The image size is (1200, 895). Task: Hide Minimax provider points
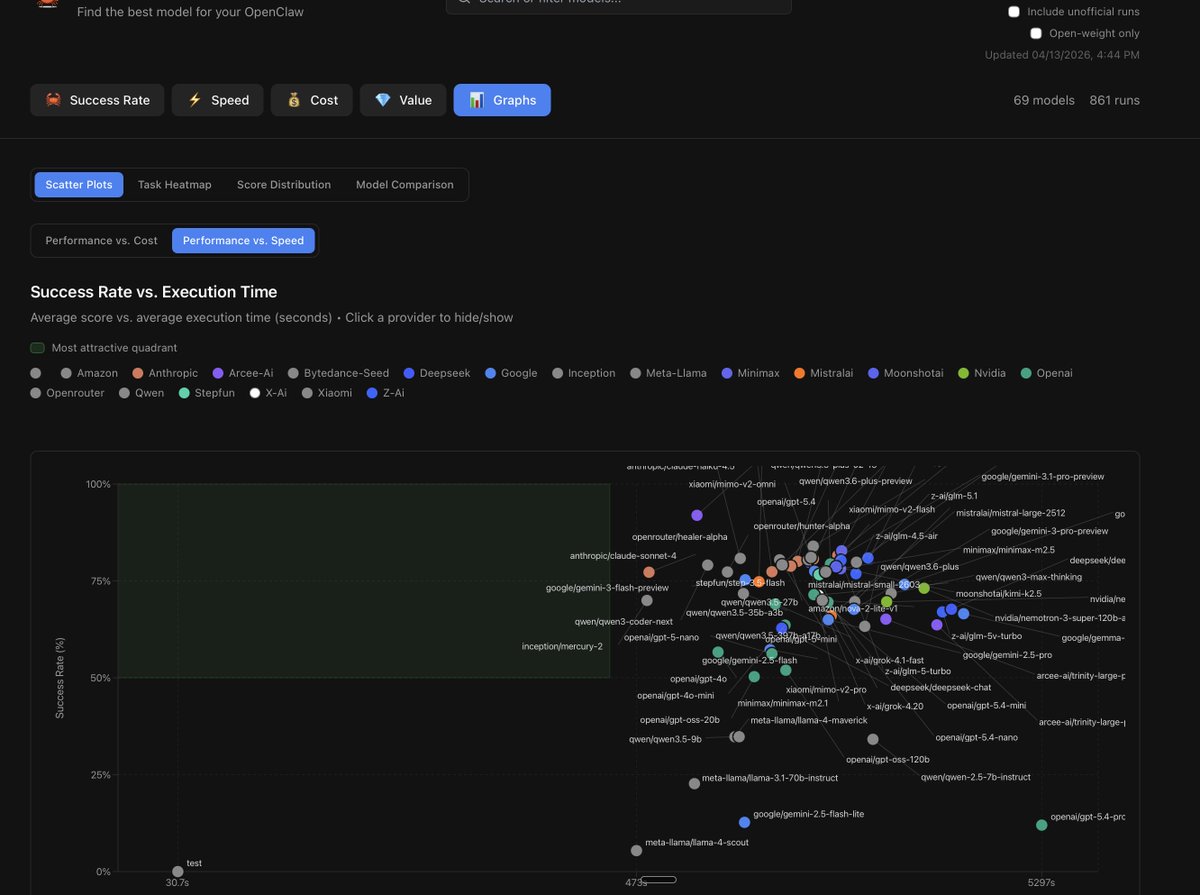coord(750,373)
